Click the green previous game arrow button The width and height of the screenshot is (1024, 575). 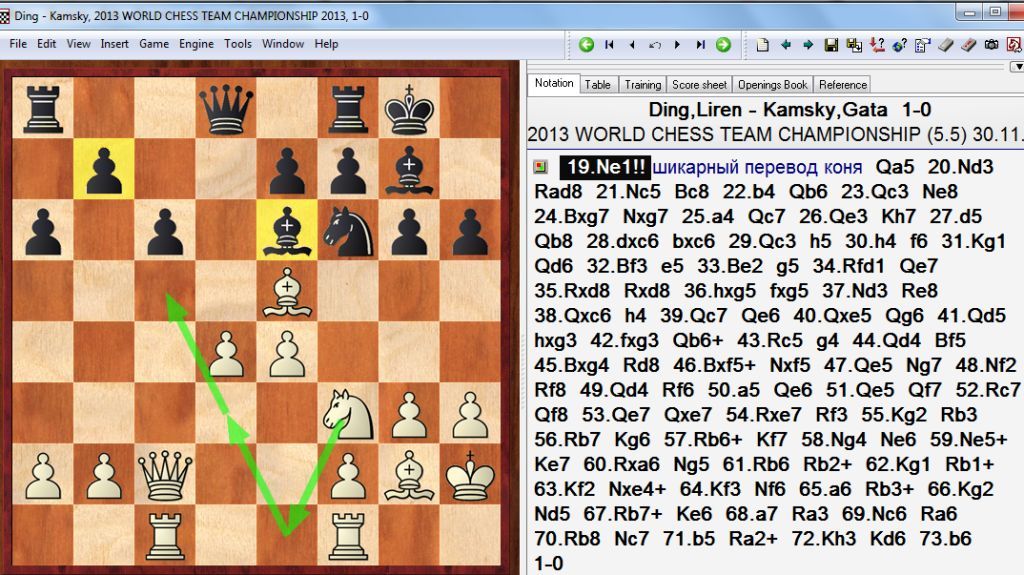click(x=586, y=44)
